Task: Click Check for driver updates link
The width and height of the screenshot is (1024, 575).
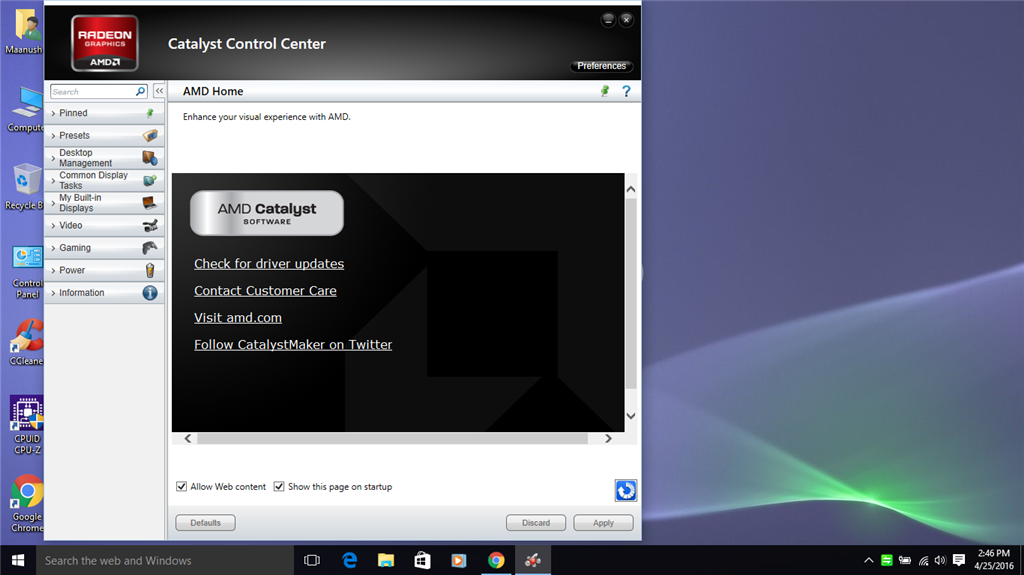Action: (x=269, y=263)
